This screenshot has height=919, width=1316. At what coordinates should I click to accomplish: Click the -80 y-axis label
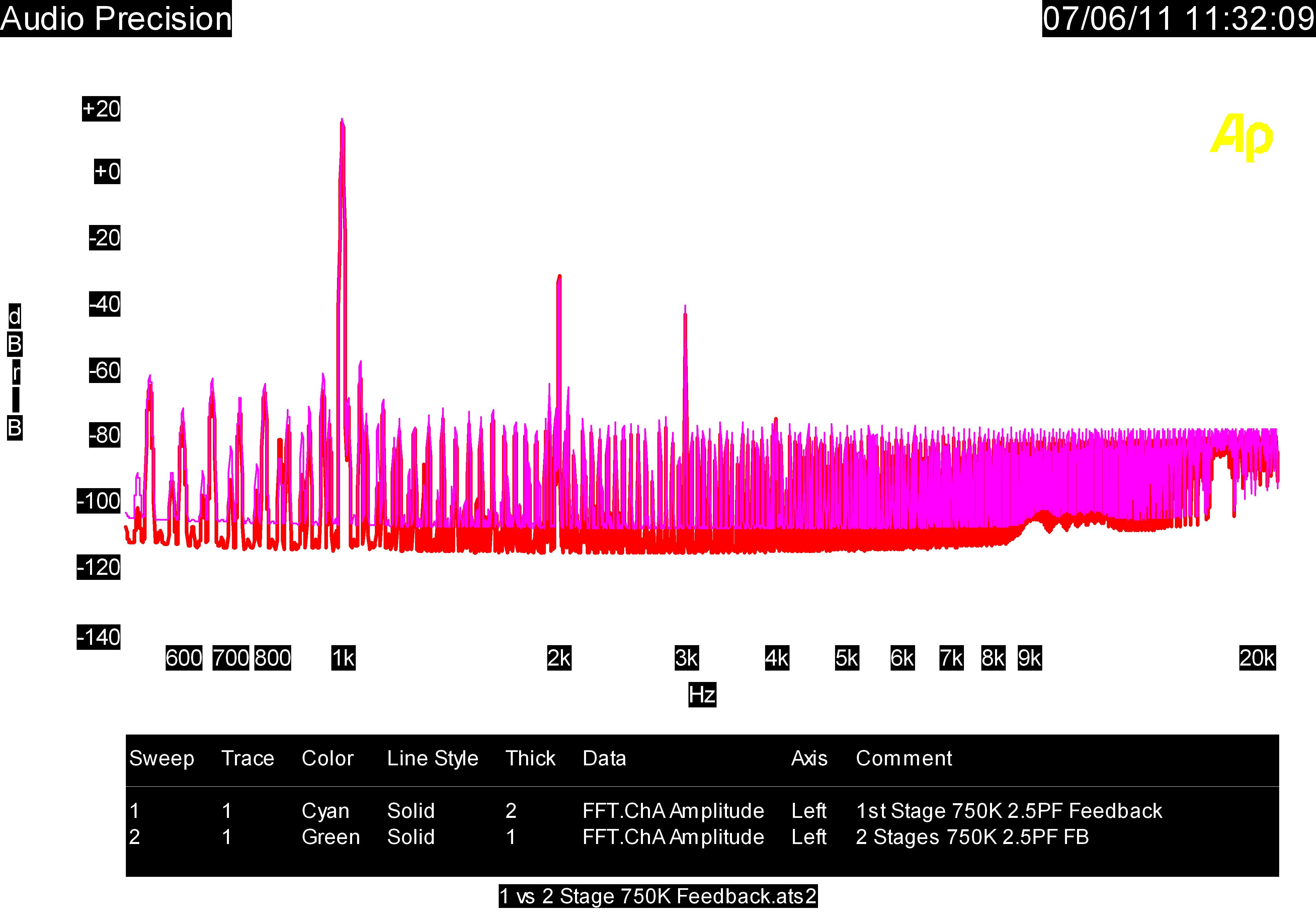pyautogui.click(x=104, y=436)
